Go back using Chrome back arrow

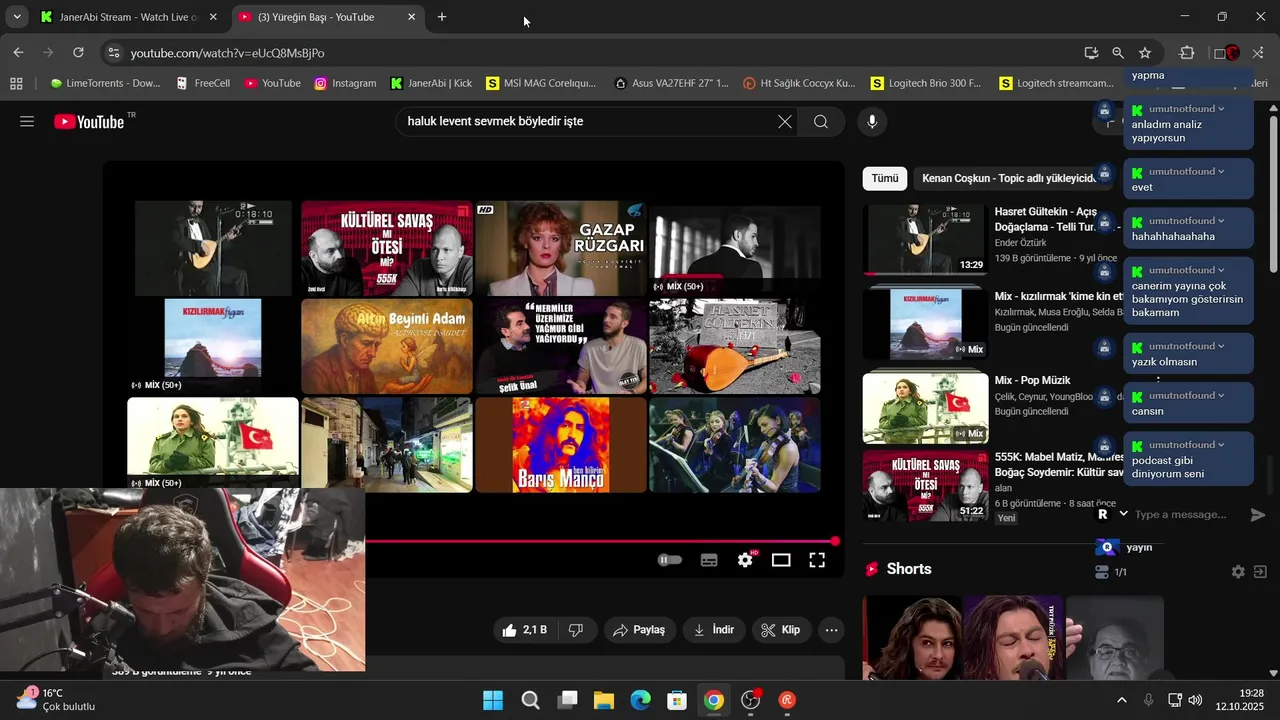pyautogui.click(x=18, y=53)
